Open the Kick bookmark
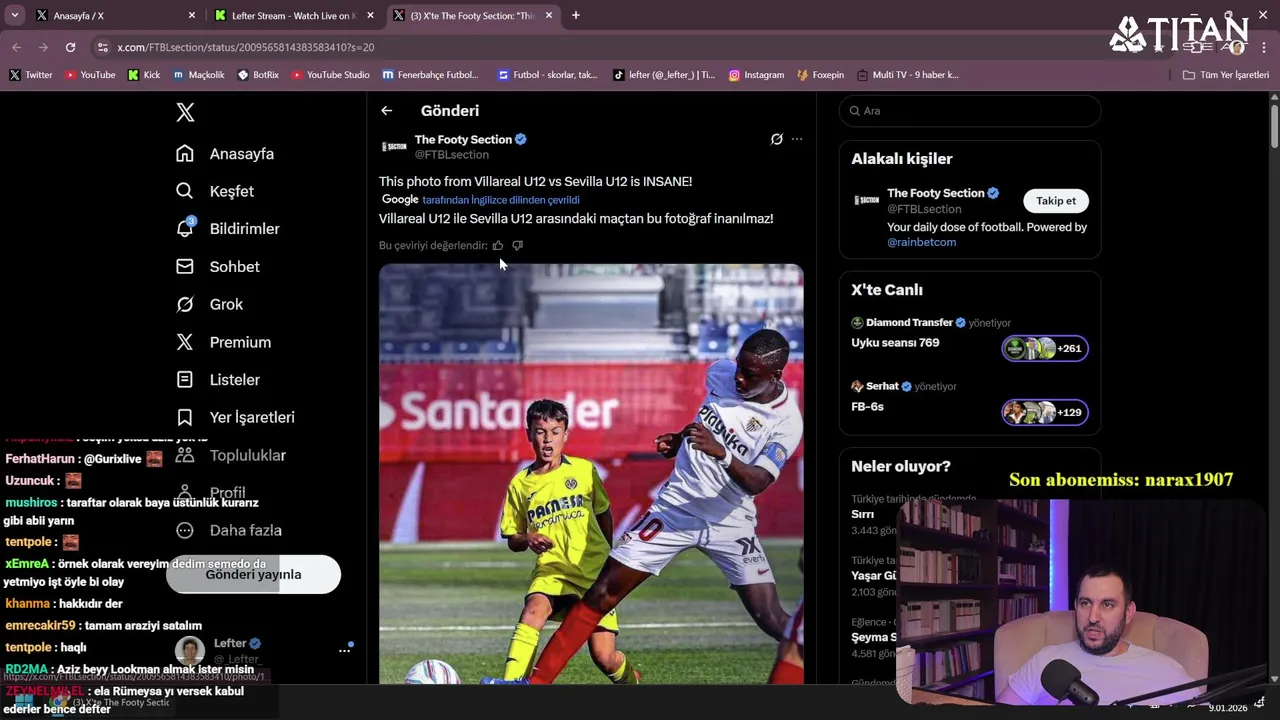The image size is (1280, 720). tap(144, 75)
